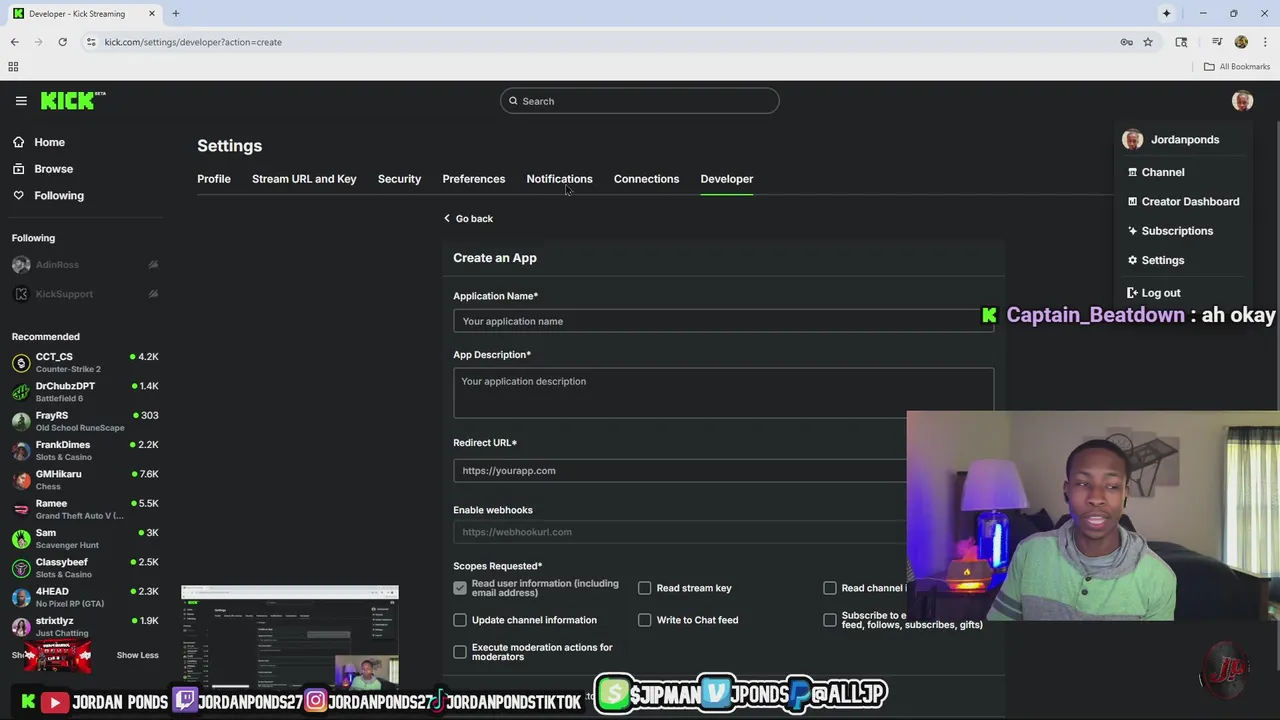
Task: Toggle Subscribe to events checkbox
Action: 830,620
